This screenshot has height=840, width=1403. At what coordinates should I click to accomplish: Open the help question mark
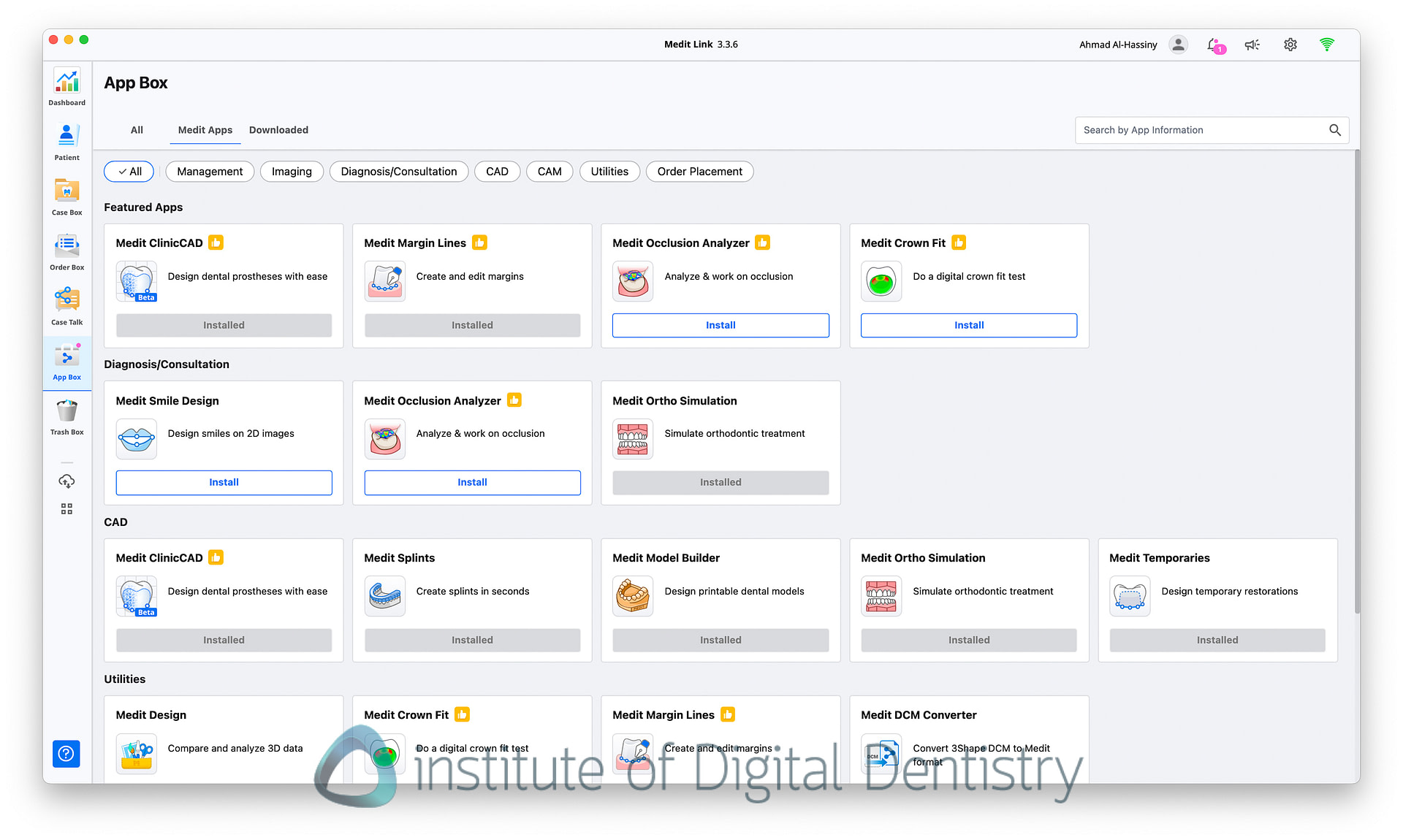point(66,754)
